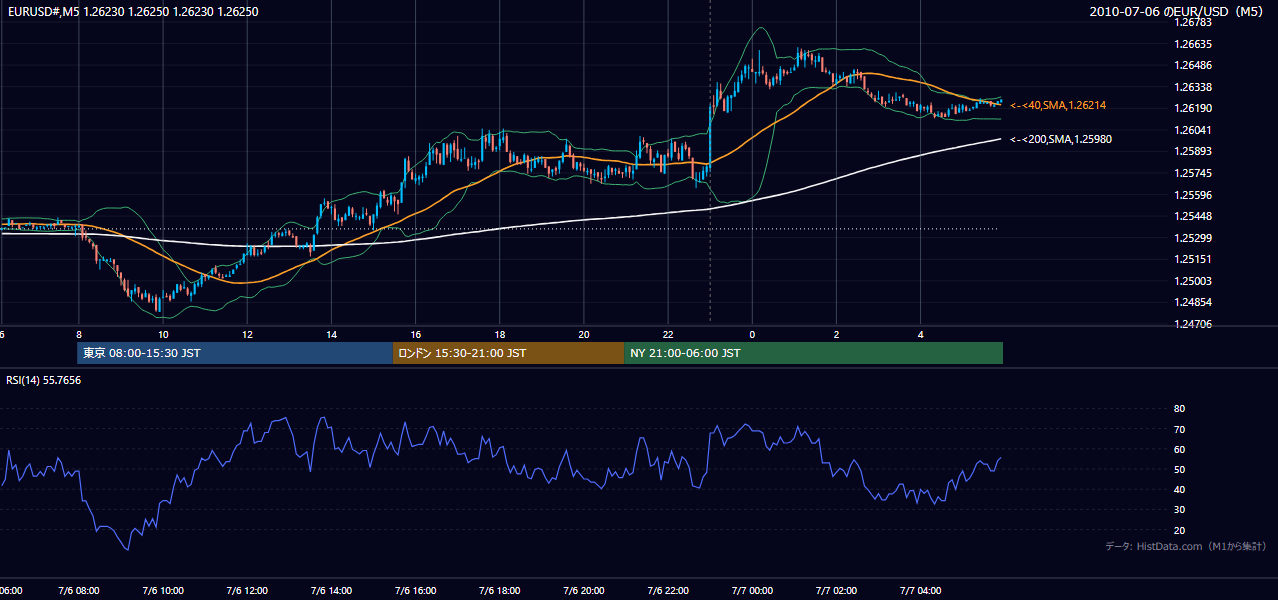
Task: Click the 7/6 16:00 bottom time label
Action: click(x=415, y=591)
